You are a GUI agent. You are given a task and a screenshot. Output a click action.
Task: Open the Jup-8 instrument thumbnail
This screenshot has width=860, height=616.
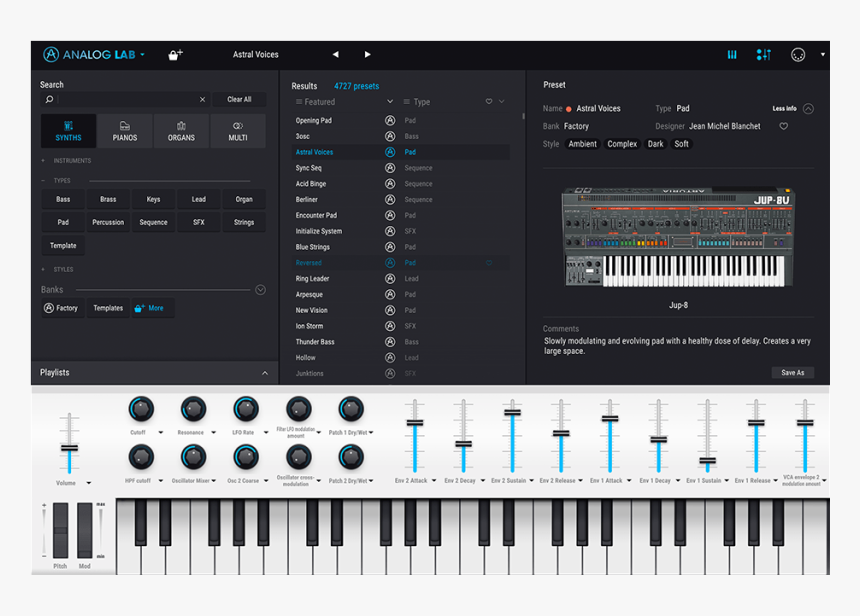coord(678,237)
